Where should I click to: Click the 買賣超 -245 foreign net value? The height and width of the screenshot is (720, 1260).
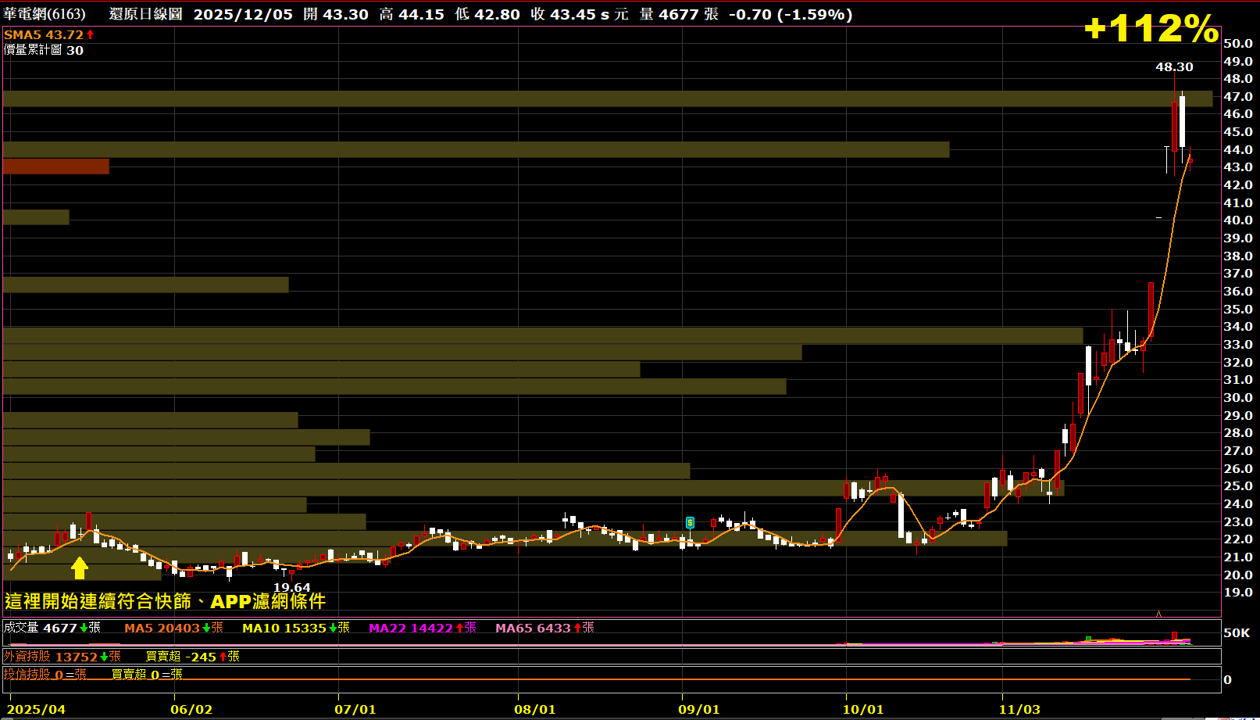coord(193,657)
